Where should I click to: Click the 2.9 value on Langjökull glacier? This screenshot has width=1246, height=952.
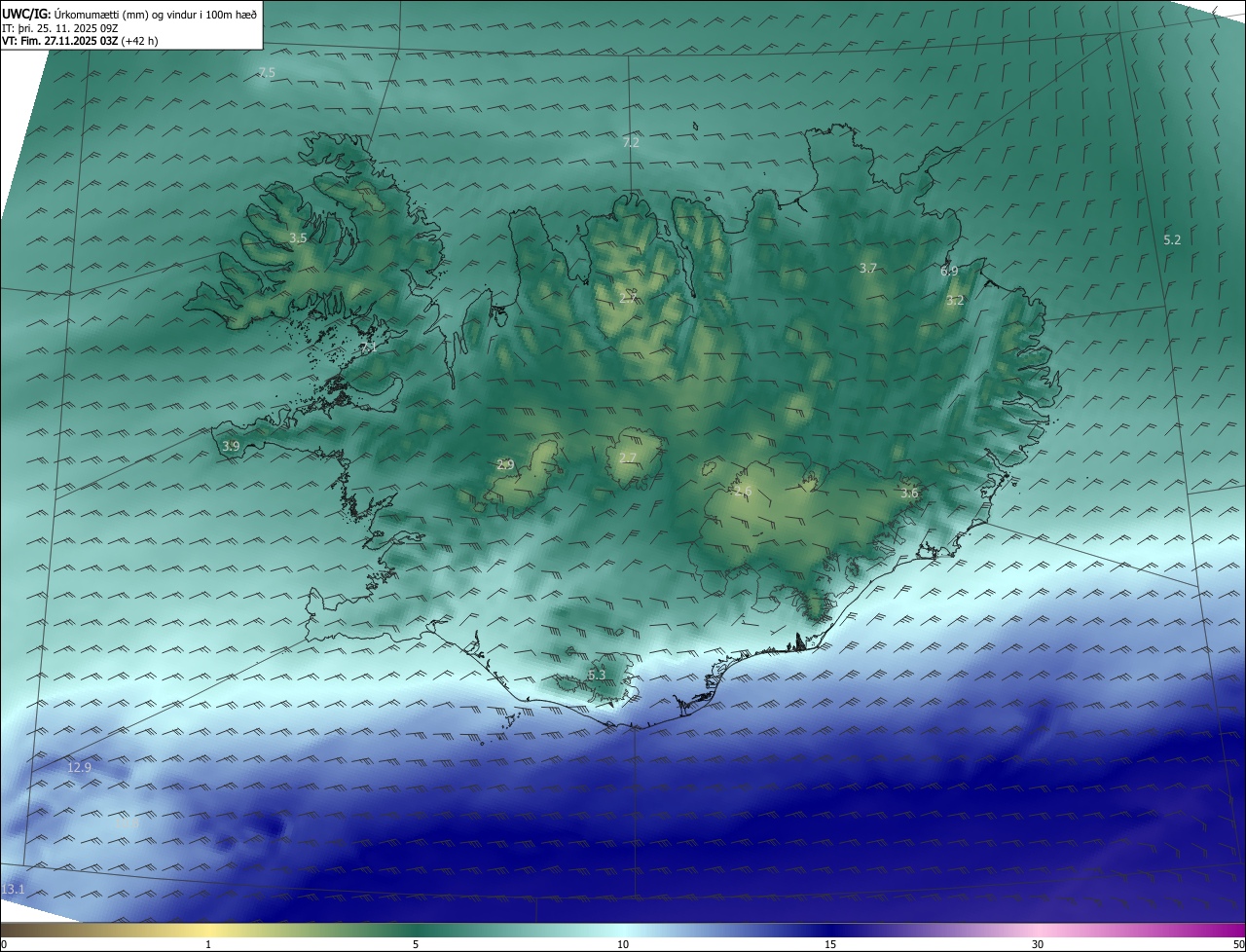505,464
